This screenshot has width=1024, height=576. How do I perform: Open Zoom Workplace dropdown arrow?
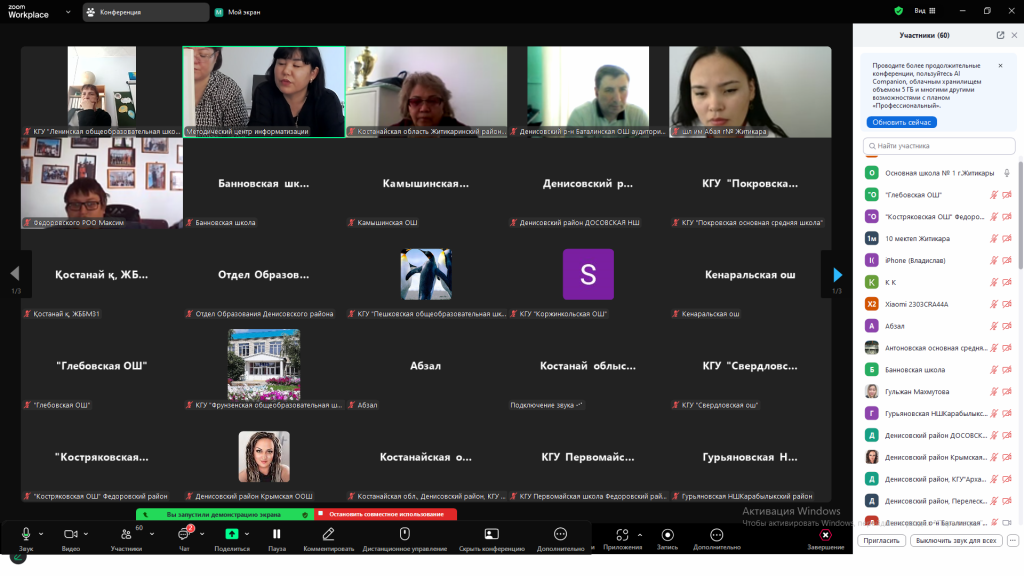click(68, 12)
